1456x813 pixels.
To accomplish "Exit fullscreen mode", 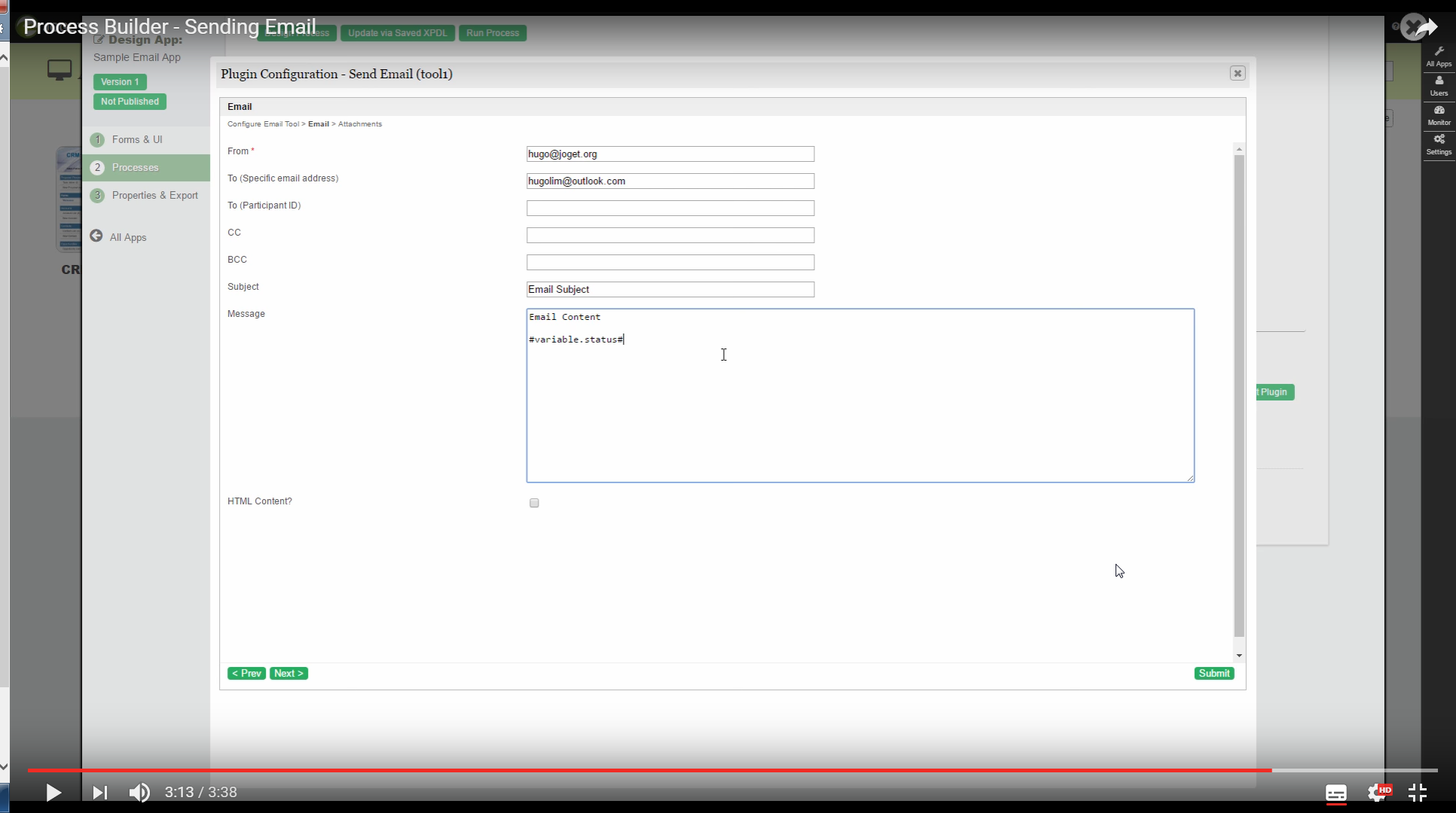I will (x=1417, y=792).
